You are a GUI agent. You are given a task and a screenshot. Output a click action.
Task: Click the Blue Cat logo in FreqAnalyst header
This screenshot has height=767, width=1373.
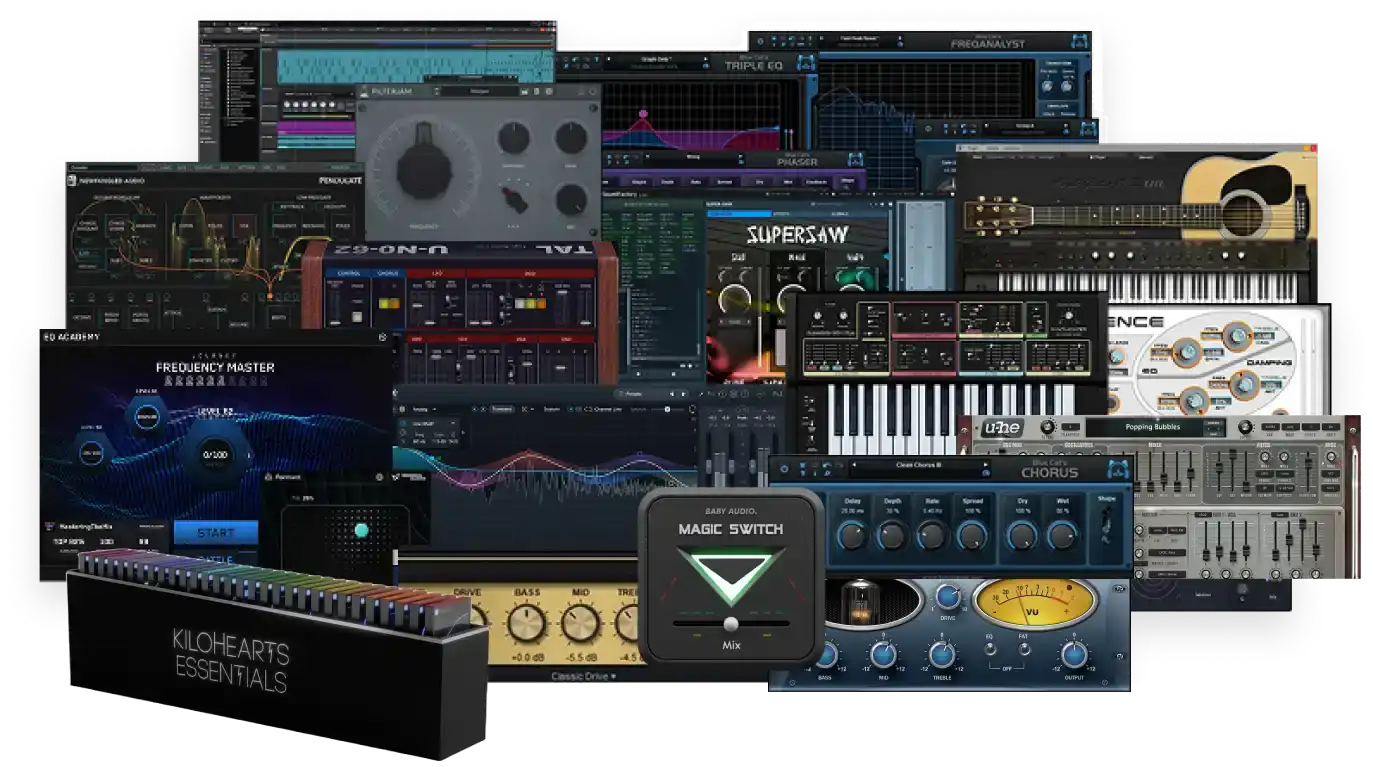1078,41
